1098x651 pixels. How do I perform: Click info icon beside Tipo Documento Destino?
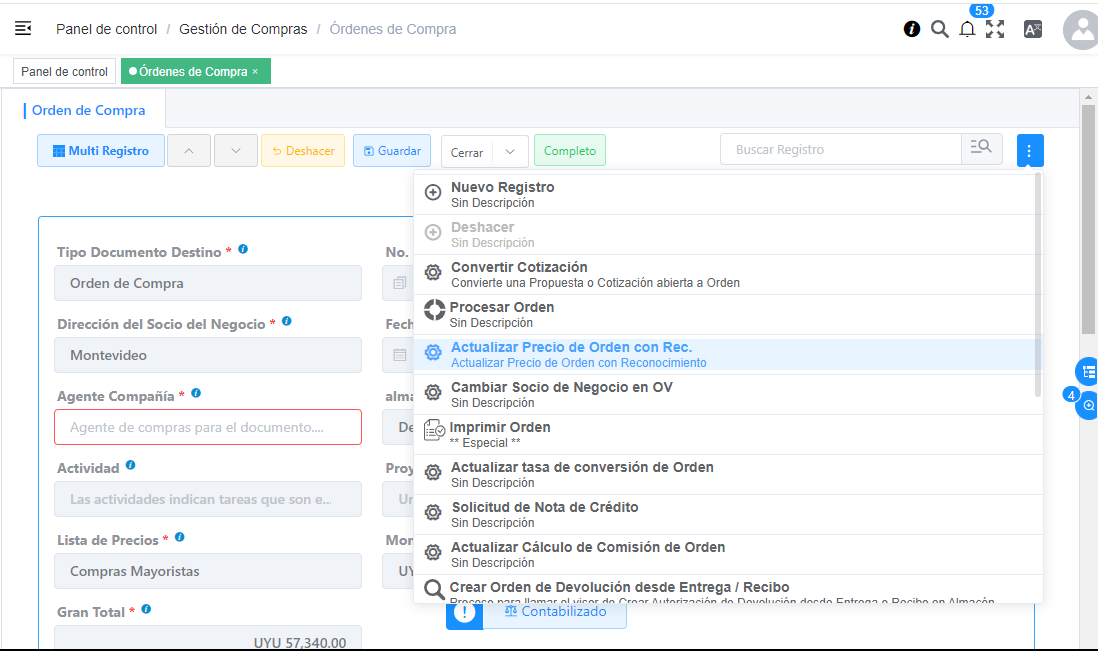(243, 249)
